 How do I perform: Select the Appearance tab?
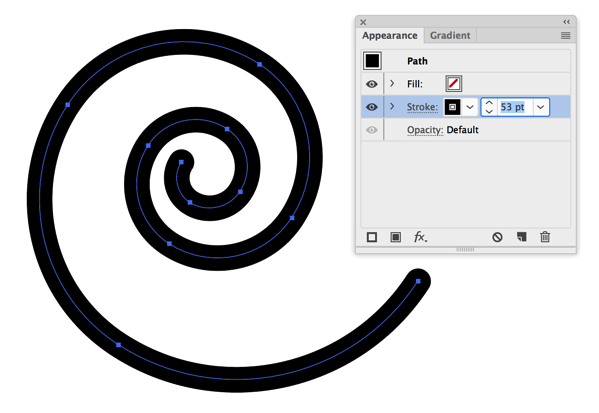[x=390, y=36]
